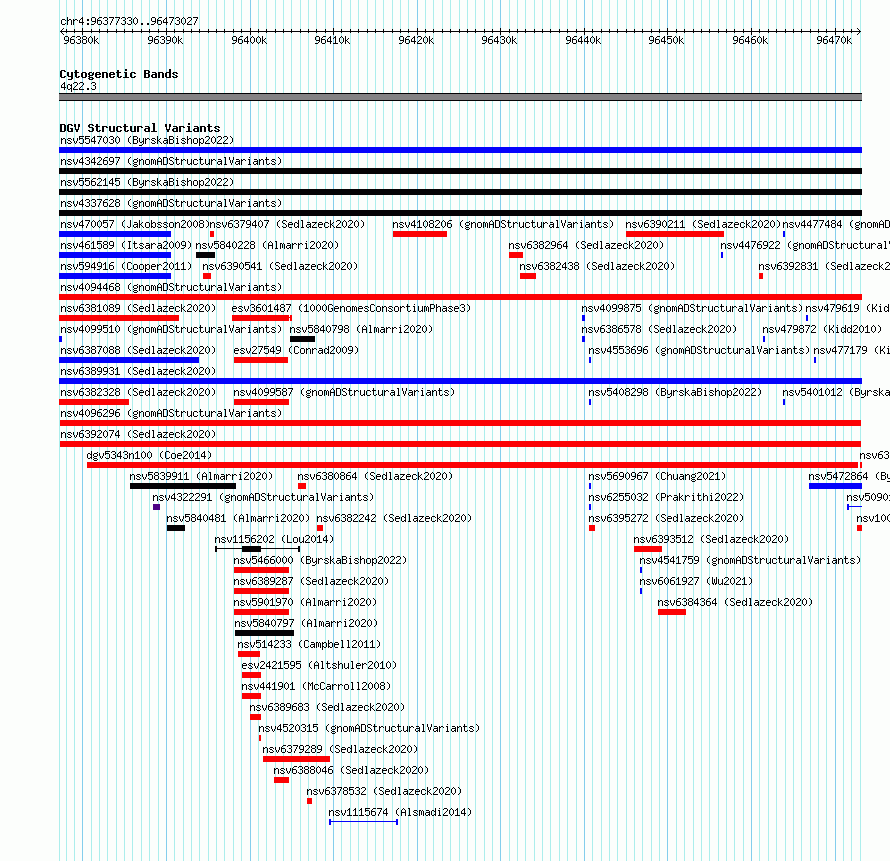
Task: Open nsv5840228 (Almarri2020) black variant bar
Action: pyautogui.click(x=205, y=255)
